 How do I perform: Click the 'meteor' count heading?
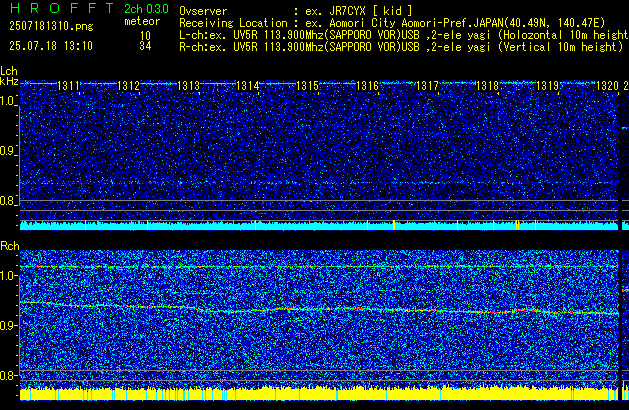pyautogui.click(x=142, y=21)
